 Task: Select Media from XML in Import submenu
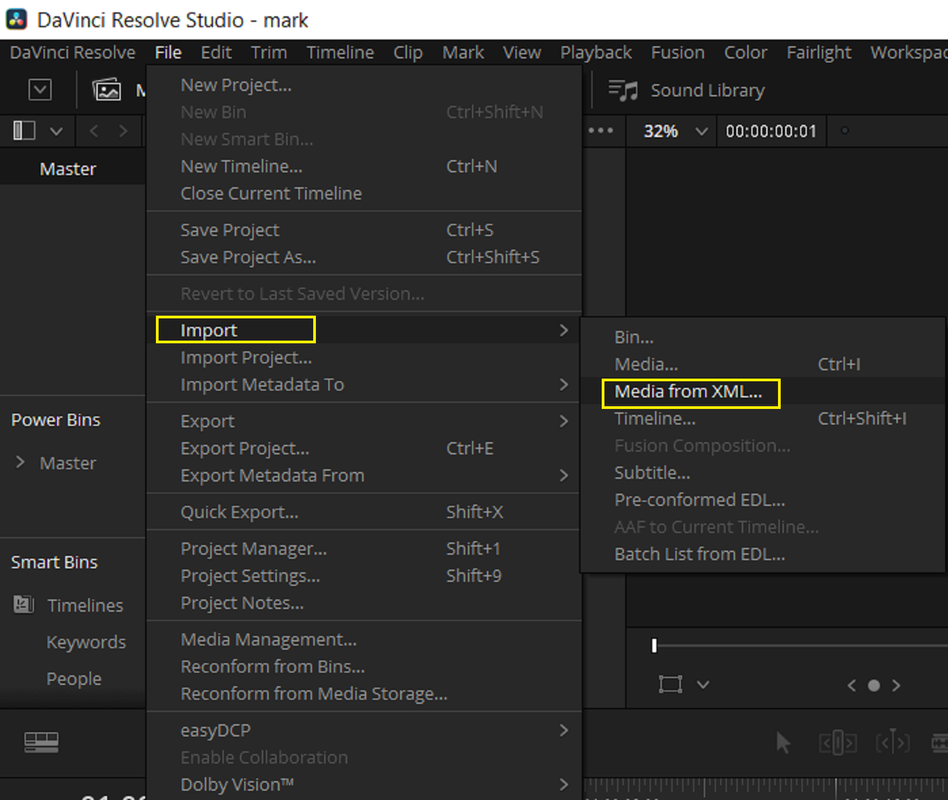point(762,391)
